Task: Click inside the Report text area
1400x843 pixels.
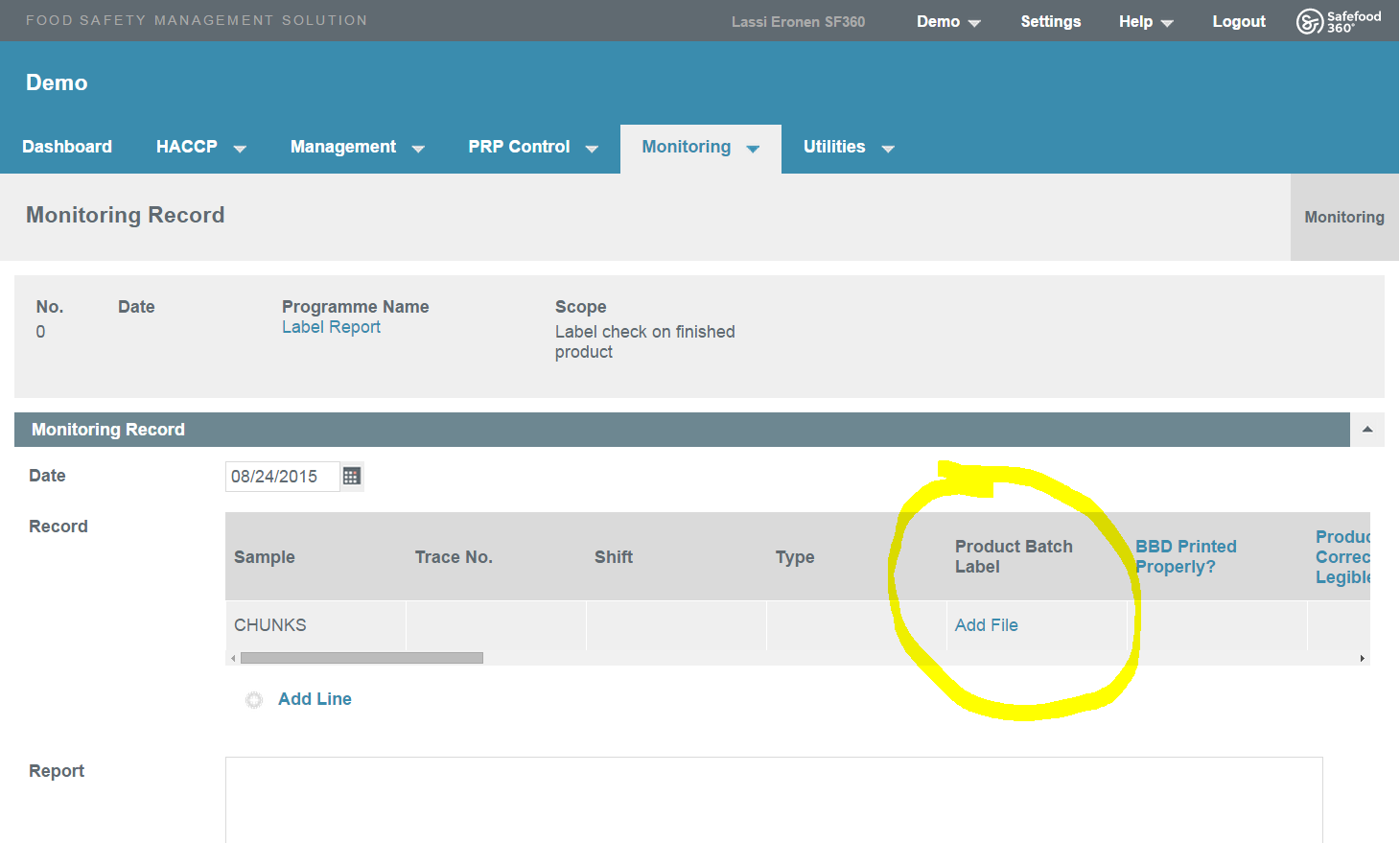Action: point(774,800)
